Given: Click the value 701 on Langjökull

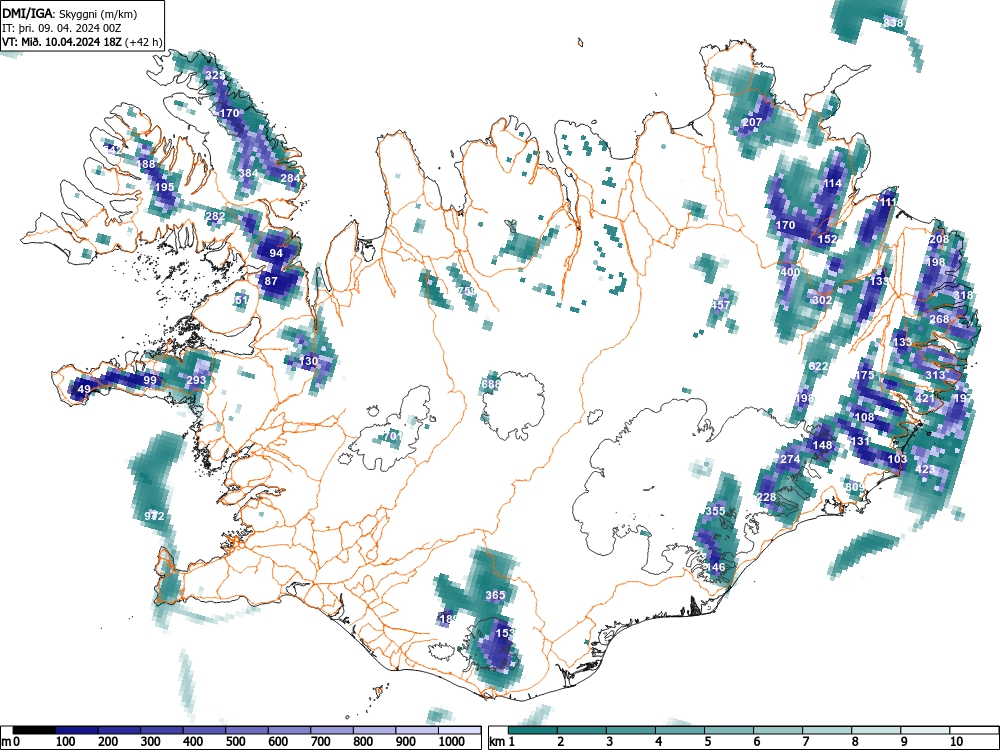Looking at the screenshot, I should 393,436.
